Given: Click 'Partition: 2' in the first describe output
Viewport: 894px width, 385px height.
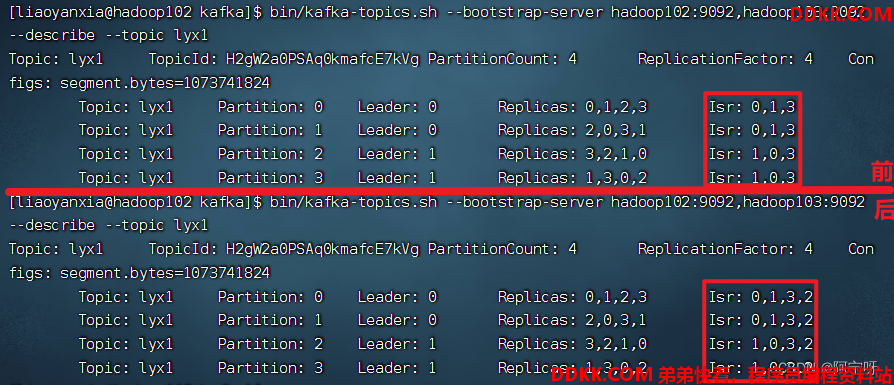Looking at the screenshot, I should (271, 154).
